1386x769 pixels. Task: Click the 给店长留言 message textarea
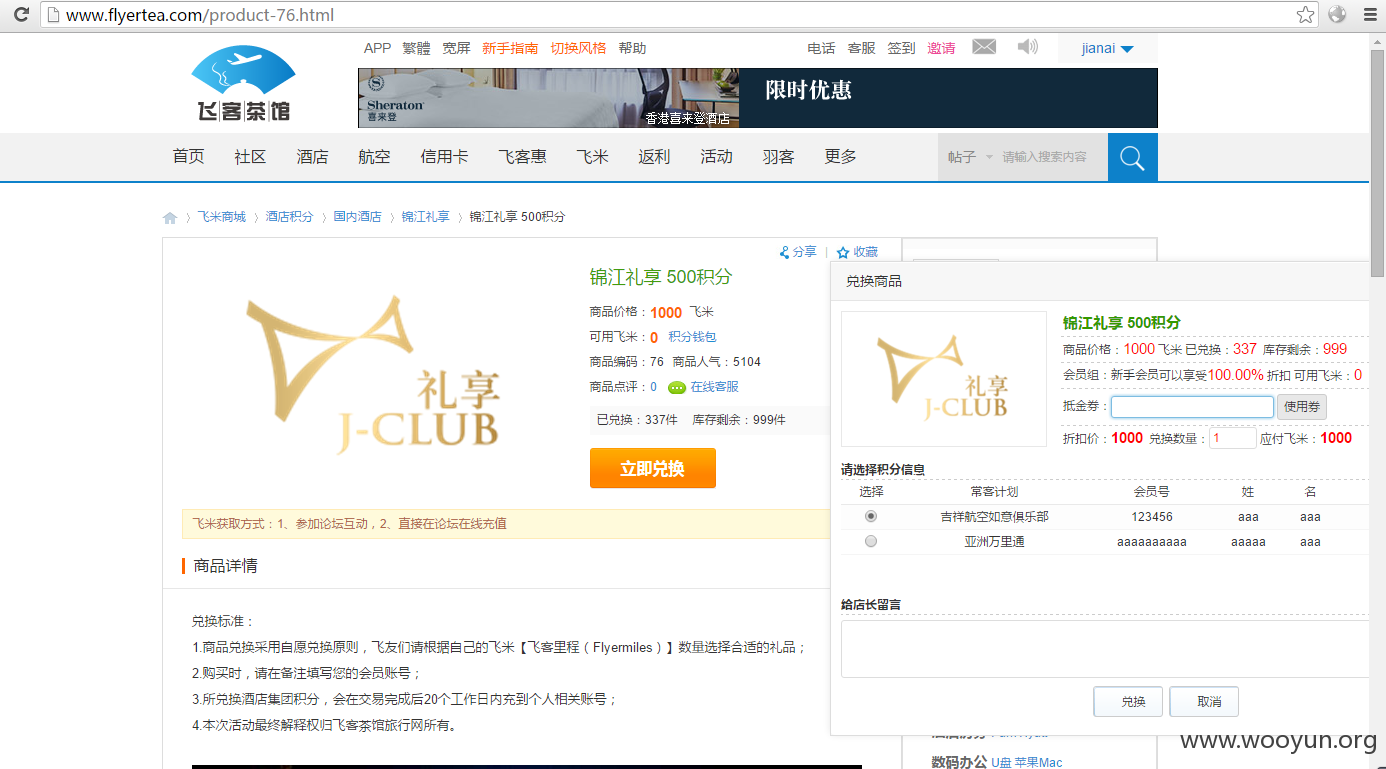pos(1105,649)
